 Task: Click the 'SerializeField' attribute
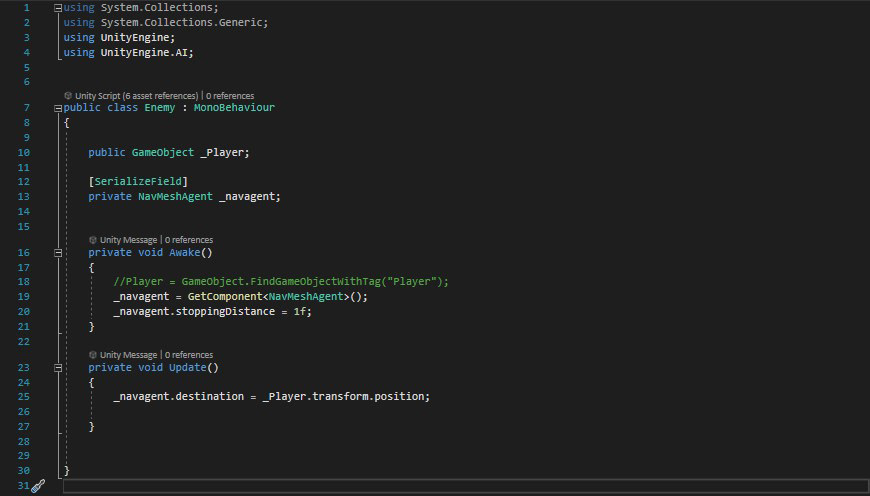(138, 181)
